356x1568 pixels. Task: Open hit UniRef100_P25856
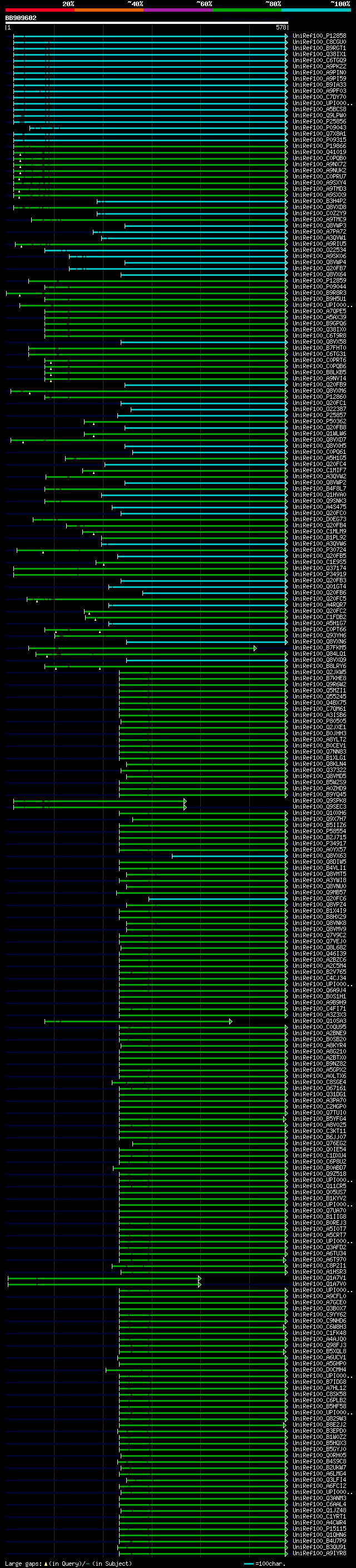coord(319,122)
